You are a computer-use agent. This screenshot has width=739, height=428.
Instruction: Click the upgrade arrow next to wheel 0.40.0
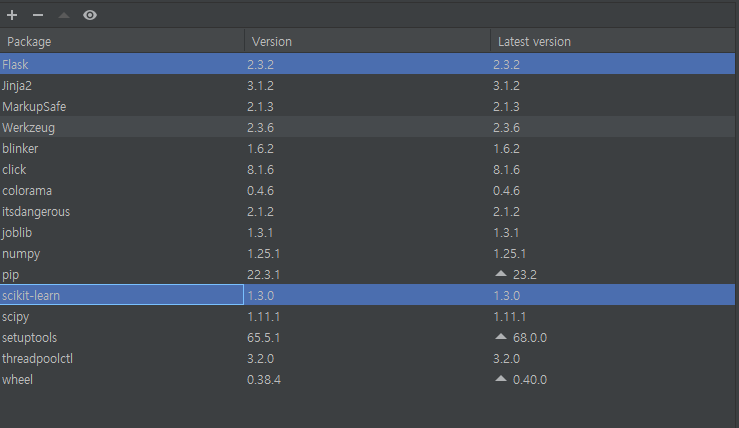coord(501,379)
